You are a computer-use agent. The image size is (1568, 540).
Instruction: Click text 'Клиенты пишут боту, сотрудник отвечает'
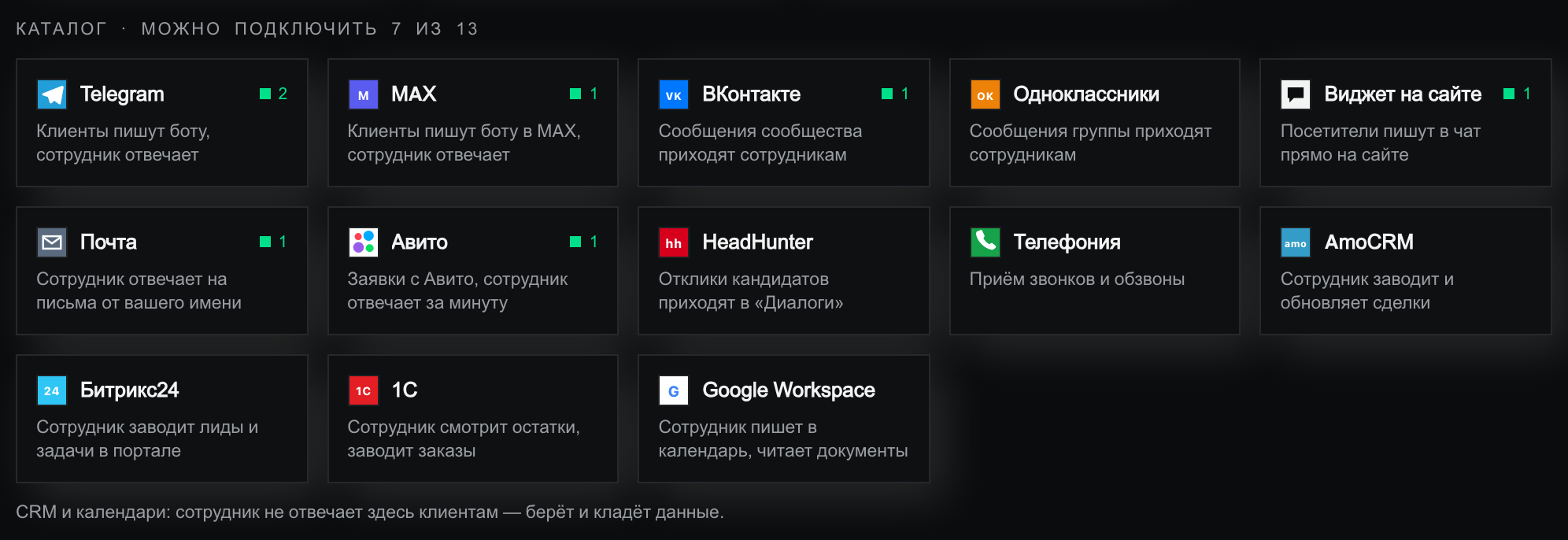(x=123, y=143)
